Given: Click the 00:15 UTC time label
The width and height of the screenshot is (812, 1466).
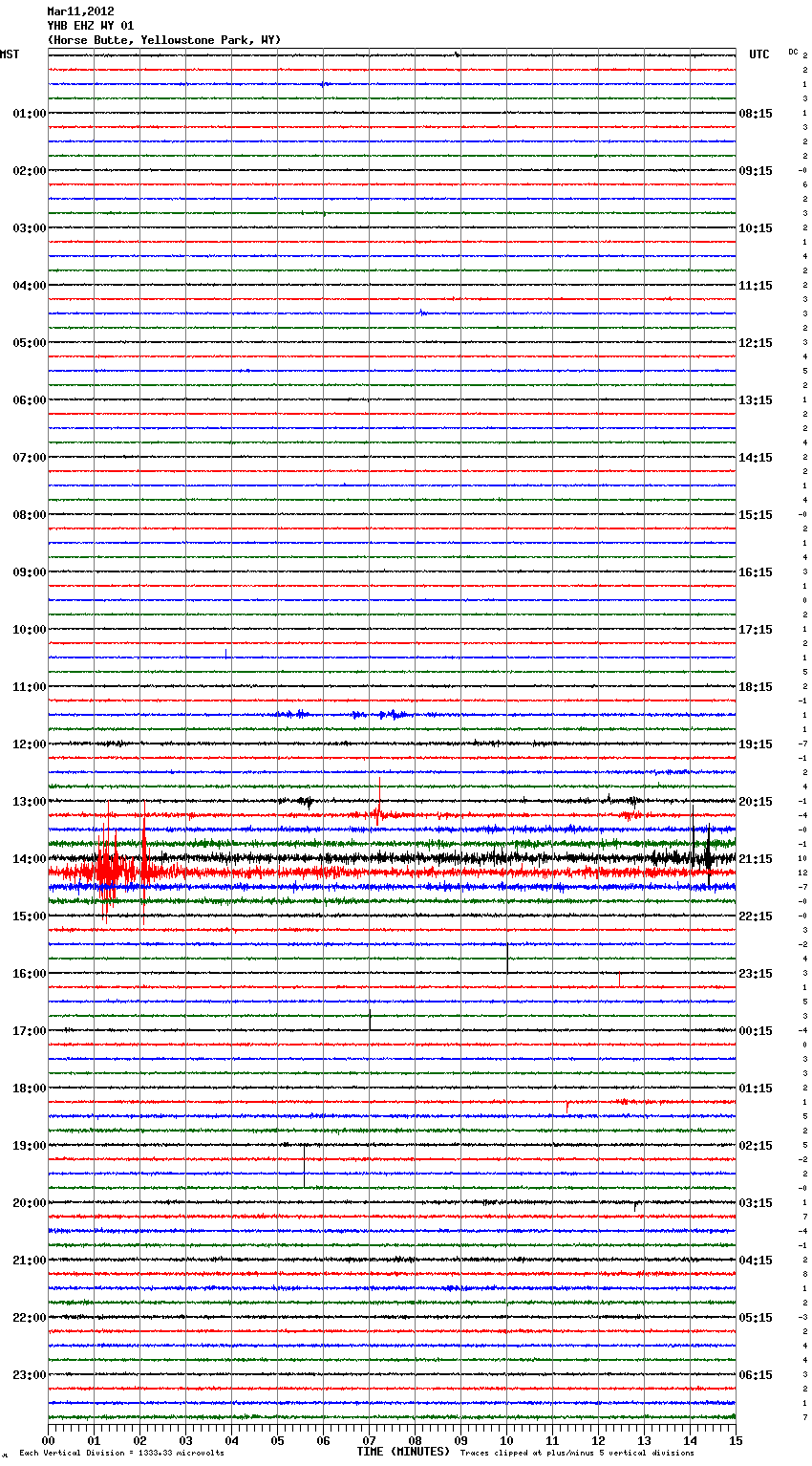Looking at the screenshot, I should [756, 1031].
